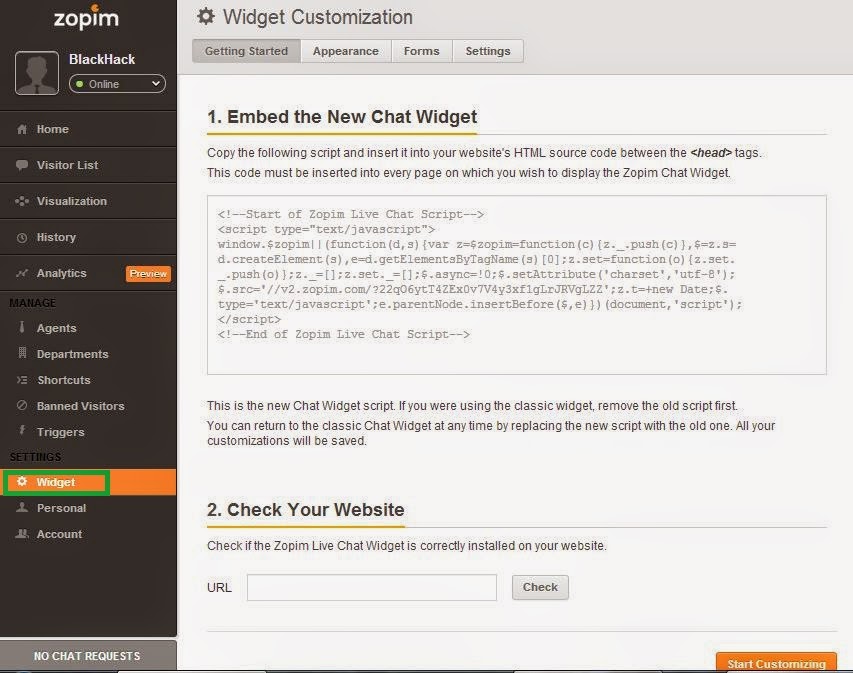Click the URL input field
The width and height of the screenshot is (853, 673).
point(372,588)
